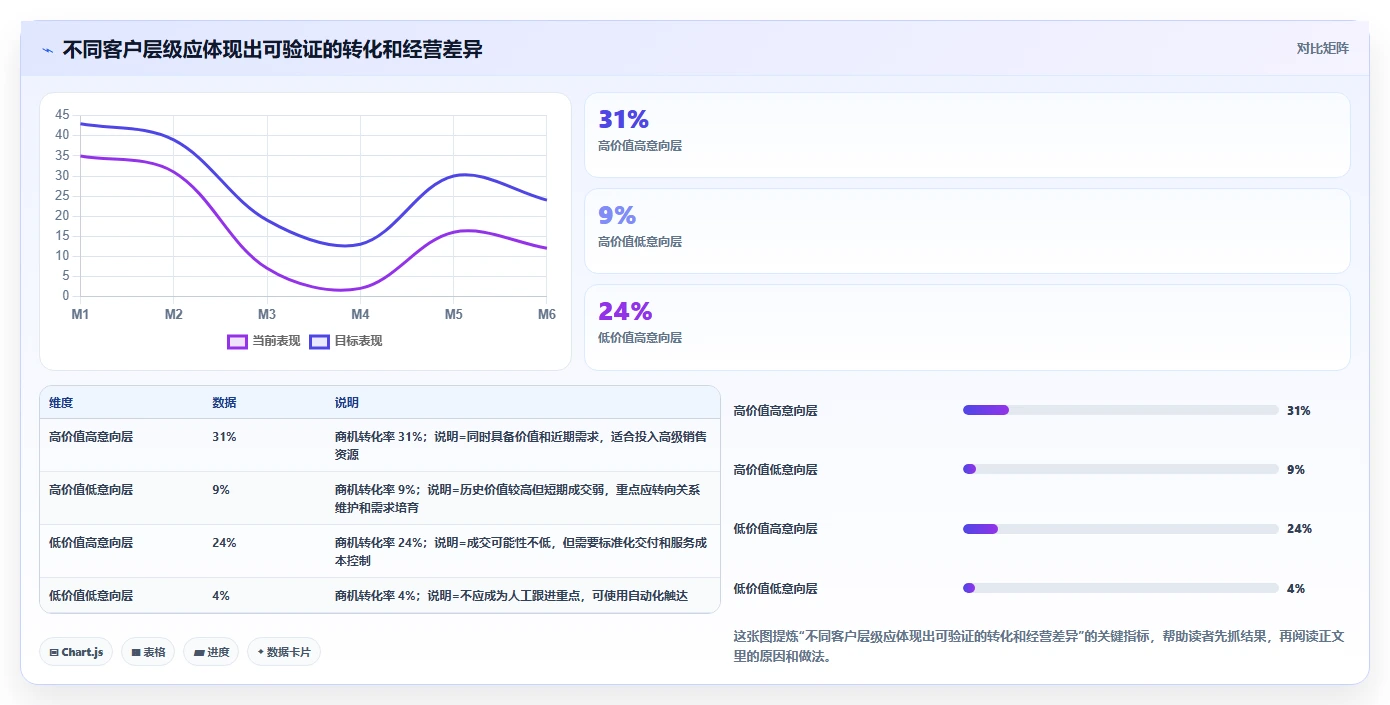Toggle the 目标表现 legend swatch
This screenshot has width=1390, height=705.
319,341
